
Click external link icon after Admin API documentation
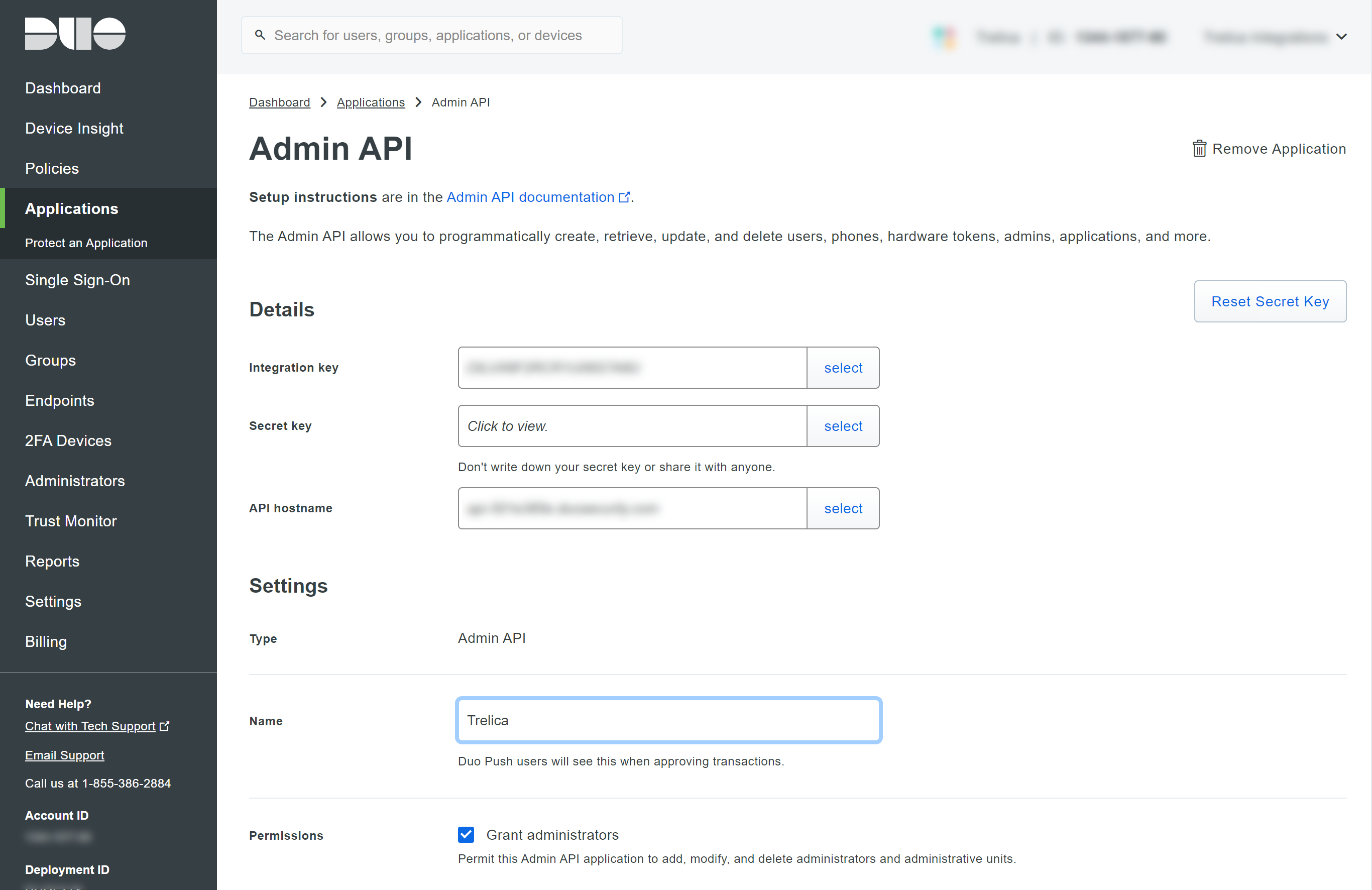624,197
